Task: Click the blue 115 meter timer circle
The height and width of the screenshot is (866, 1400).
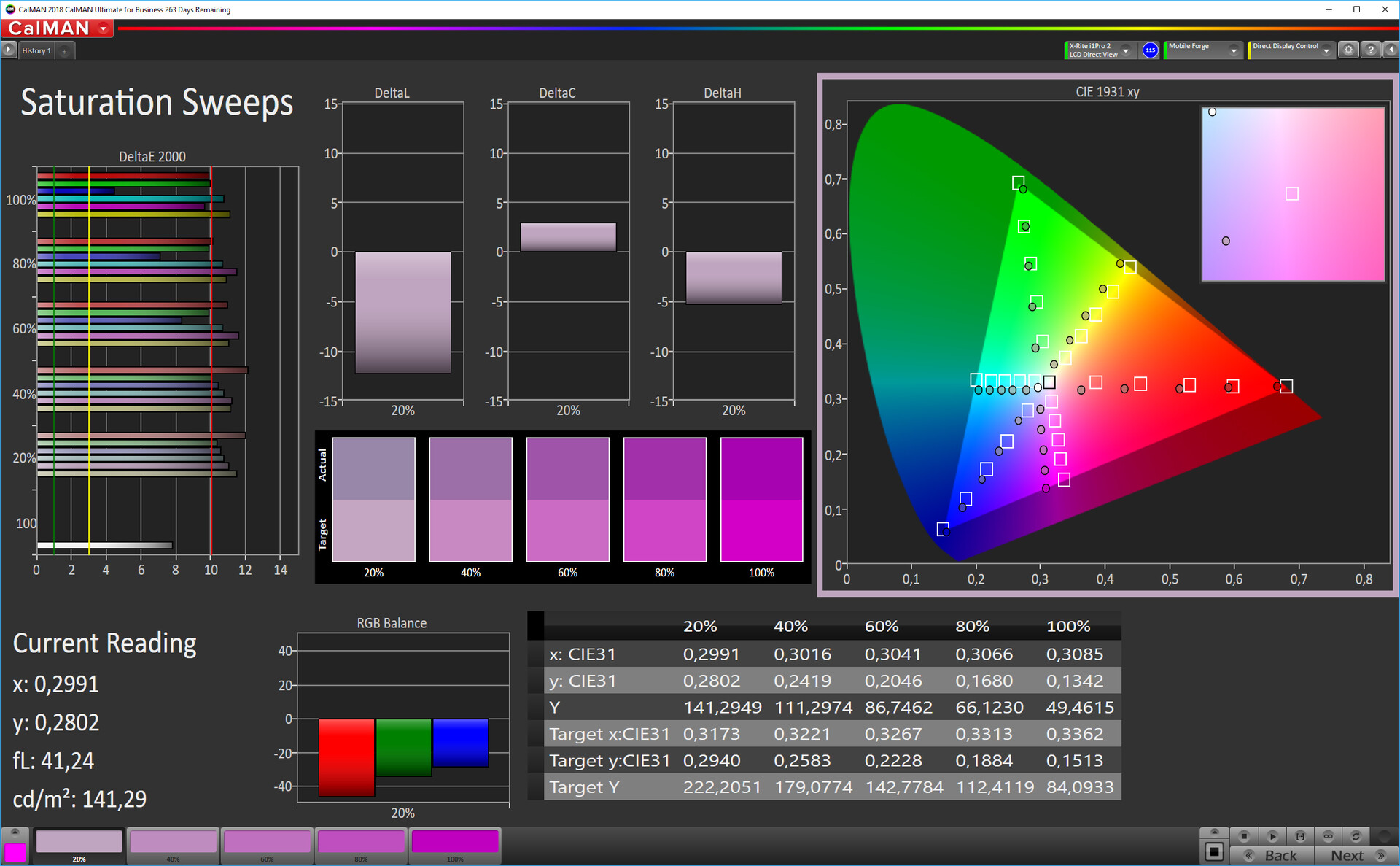Action: [x=1150, y=50]
